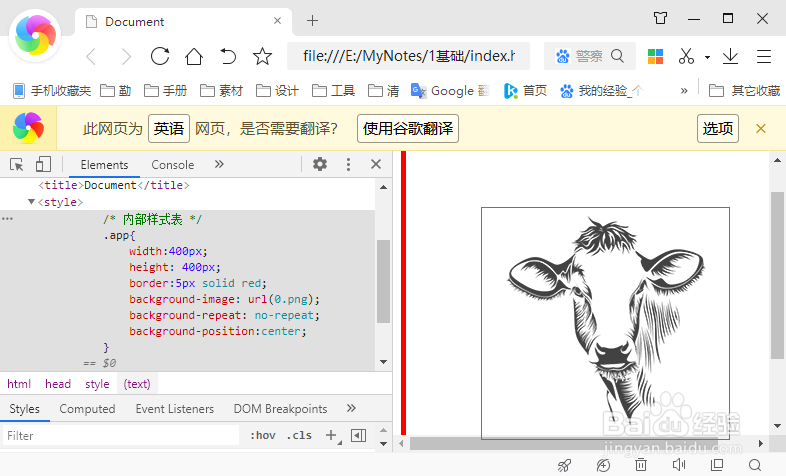Click status bar magnifier icon

(x=755, y=465)
